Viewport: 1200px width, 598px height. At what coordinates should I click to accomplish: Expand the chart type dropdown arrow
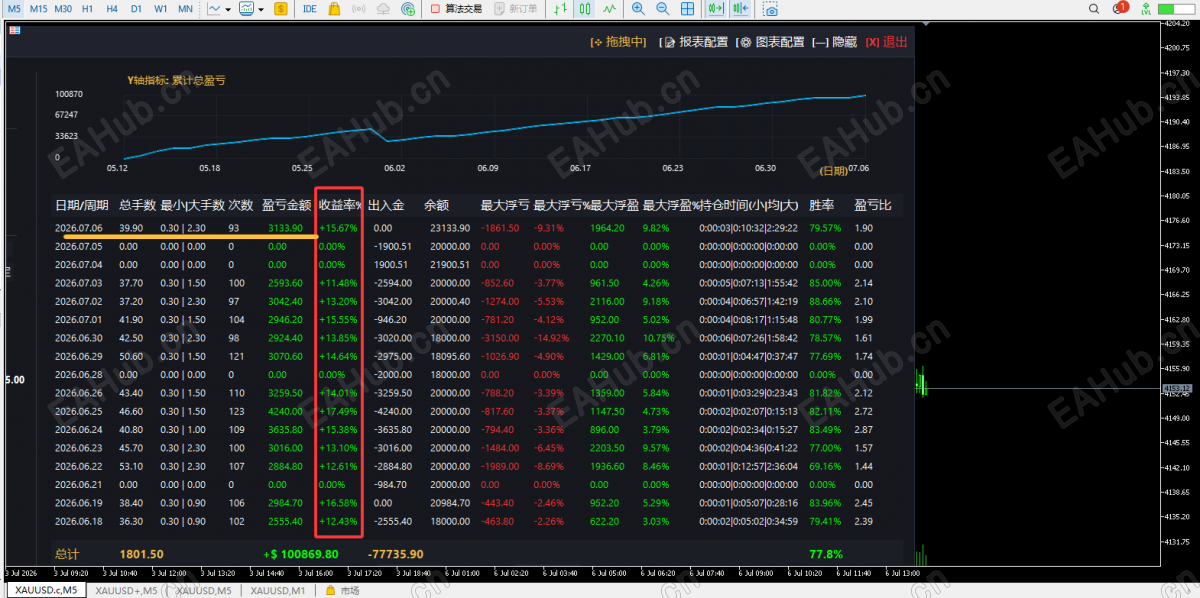(x=228, y=8)
